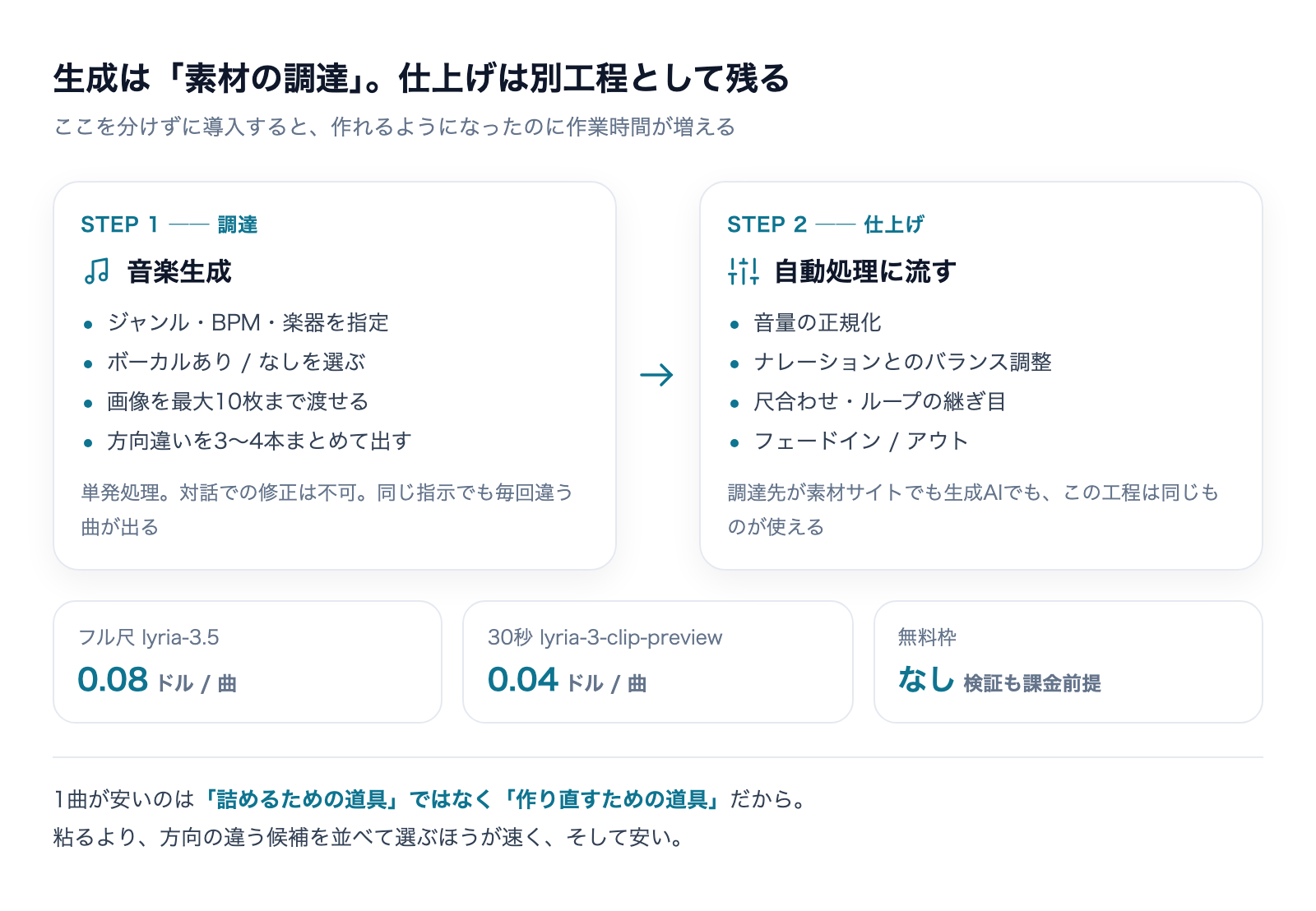Click the 音楽生成 heading

179,271
